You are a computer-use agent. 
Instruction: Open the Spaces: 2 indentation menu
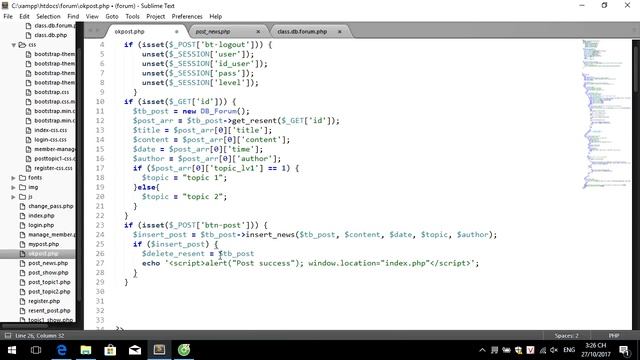click(x=567, y=336)
